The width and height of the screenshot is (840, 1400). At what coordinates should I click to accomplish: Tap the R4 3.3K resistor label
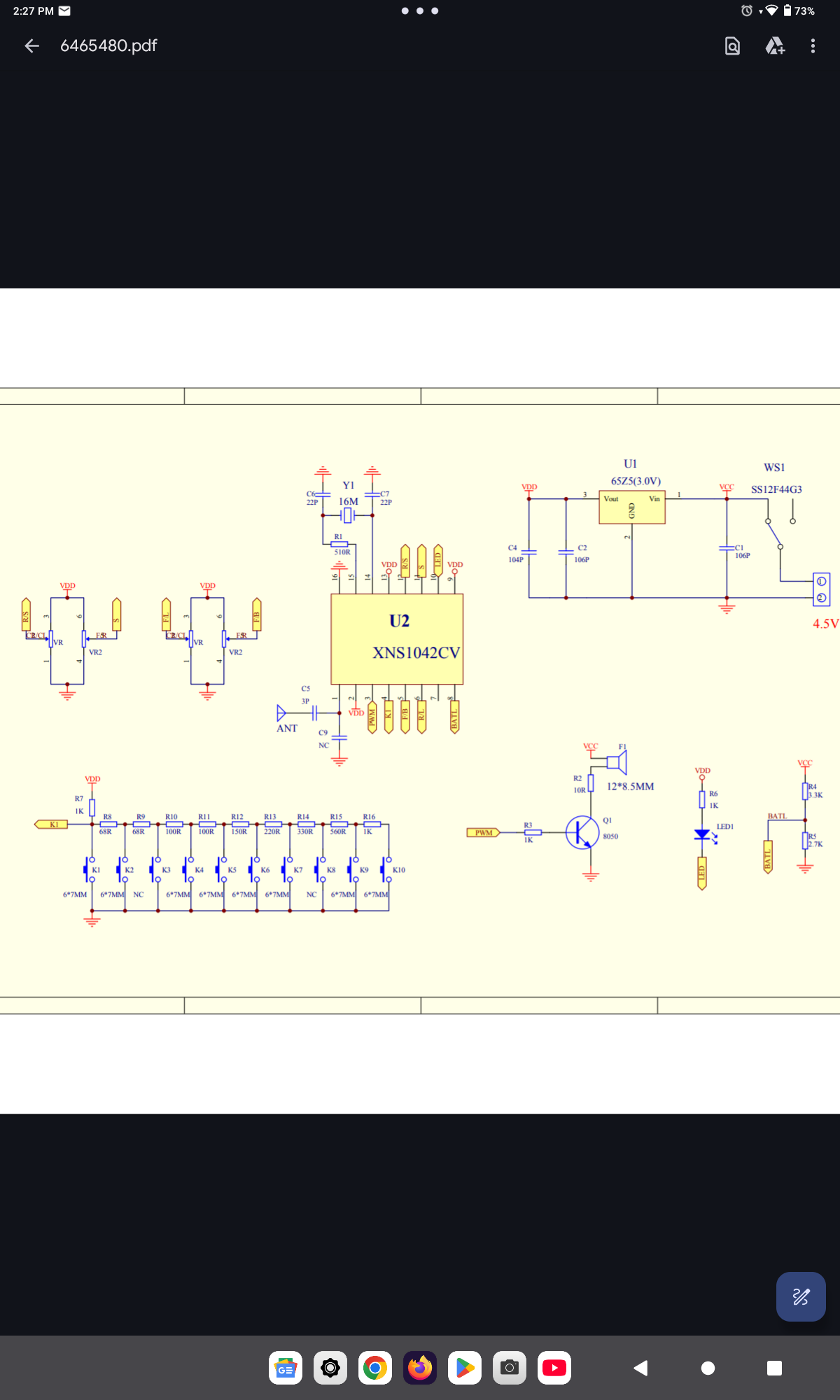point(815,791)
